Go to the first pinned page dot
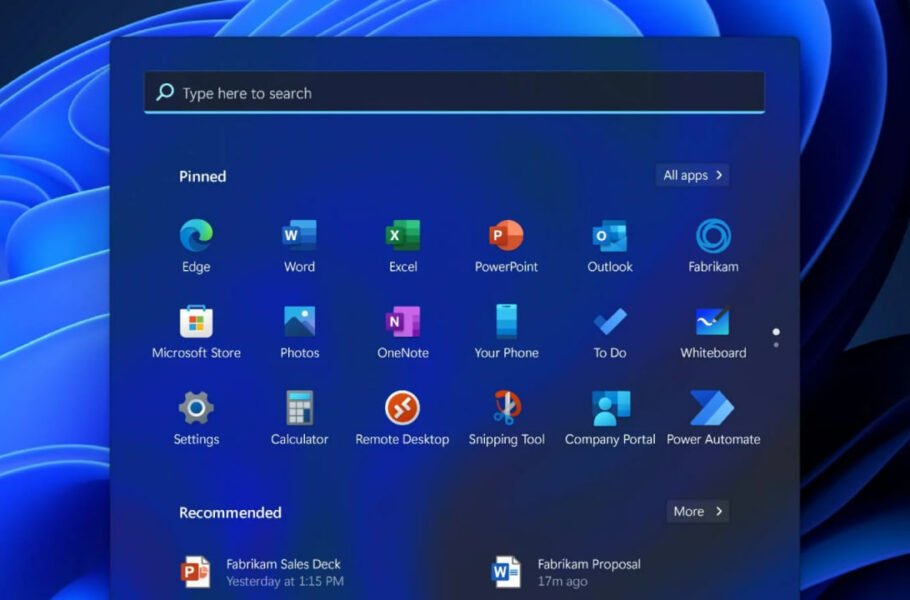This screenshot has width=910, height=600. (776, 332)
